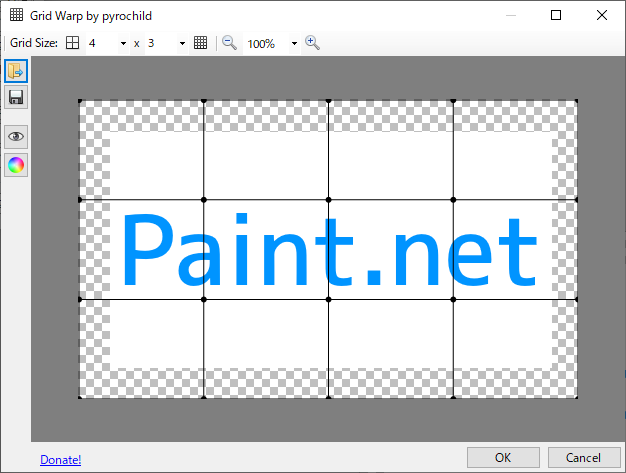
Task: Expand the grid rows dropdown showing 3
Action: 182,44
